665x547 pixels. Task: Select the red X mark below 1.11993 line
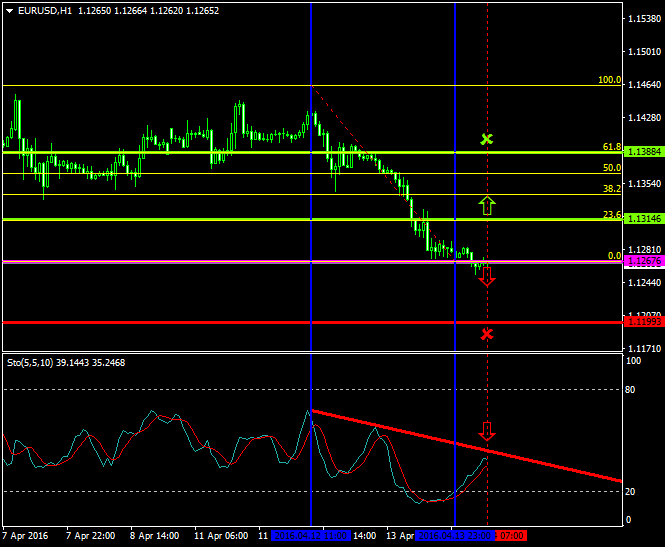(487, 334)
